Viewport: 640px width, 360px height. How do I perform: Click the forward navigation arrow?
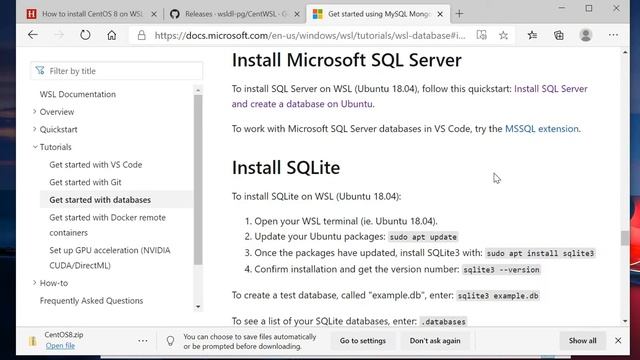pos(59,35)
